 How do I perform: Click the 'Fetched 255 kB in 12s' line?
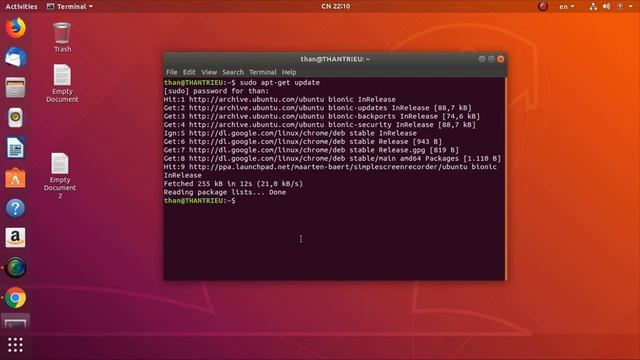tap(233, 184)
